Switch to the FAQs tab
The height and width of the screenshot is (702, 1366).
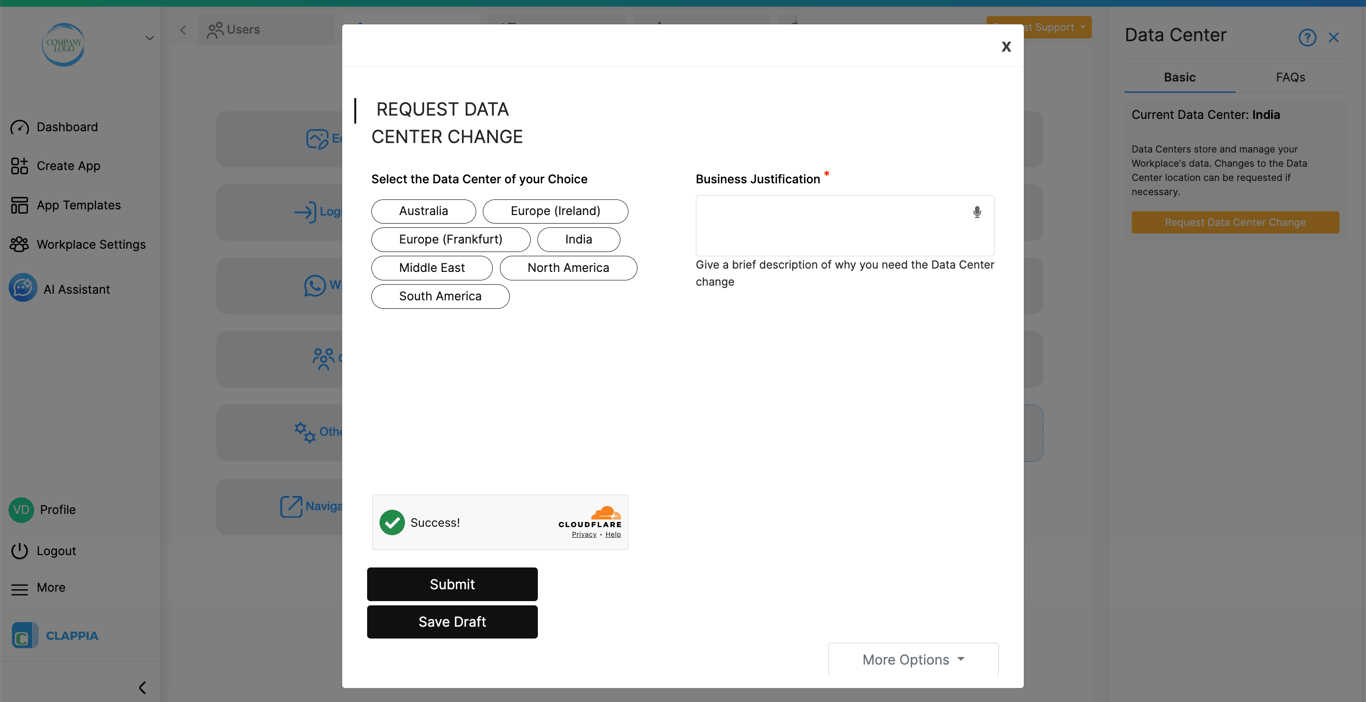coord(1290,77)
